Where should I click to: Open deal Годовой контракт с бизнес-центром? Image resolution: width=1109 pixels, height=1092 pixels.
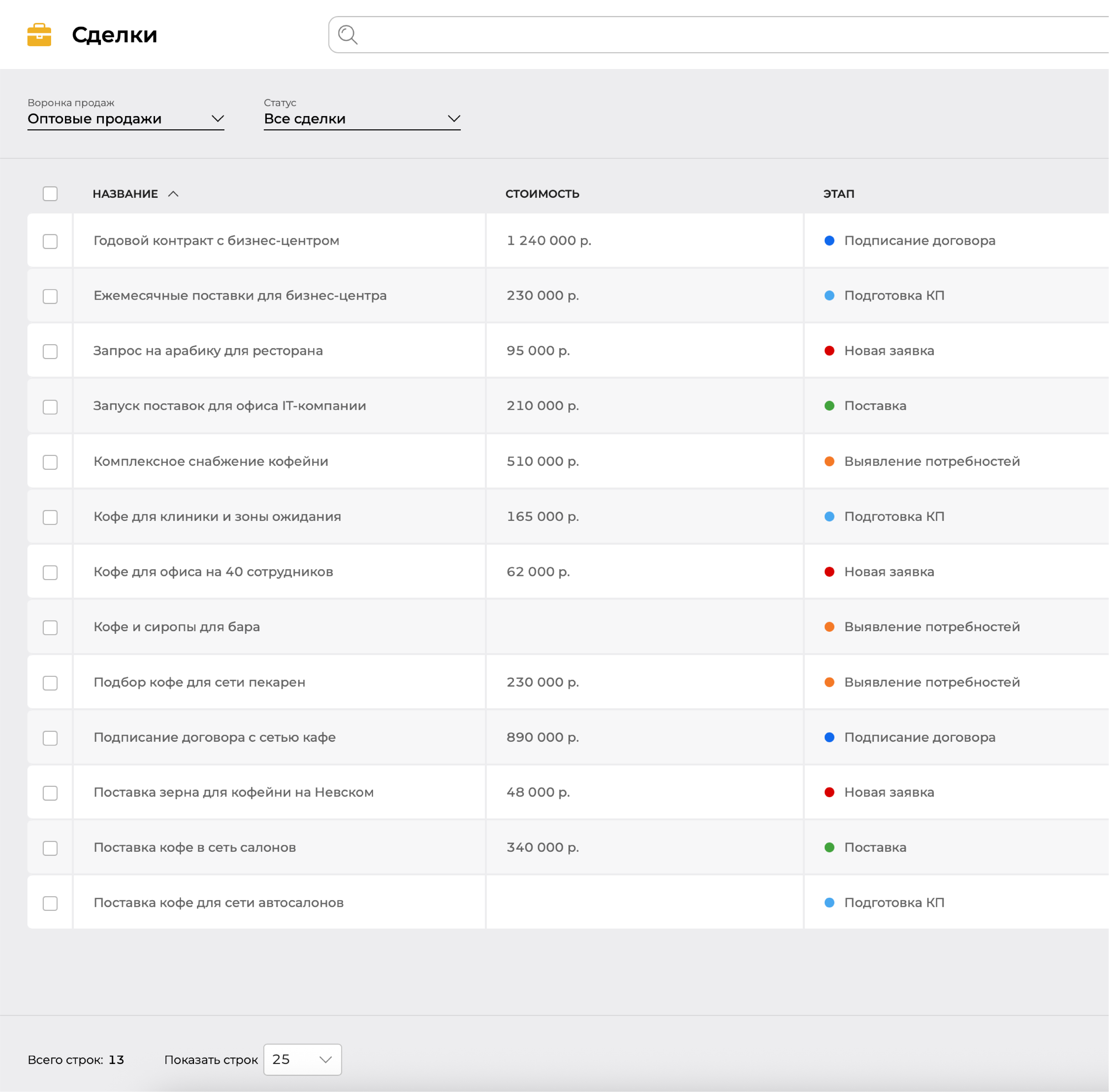(x=216, y=240)
